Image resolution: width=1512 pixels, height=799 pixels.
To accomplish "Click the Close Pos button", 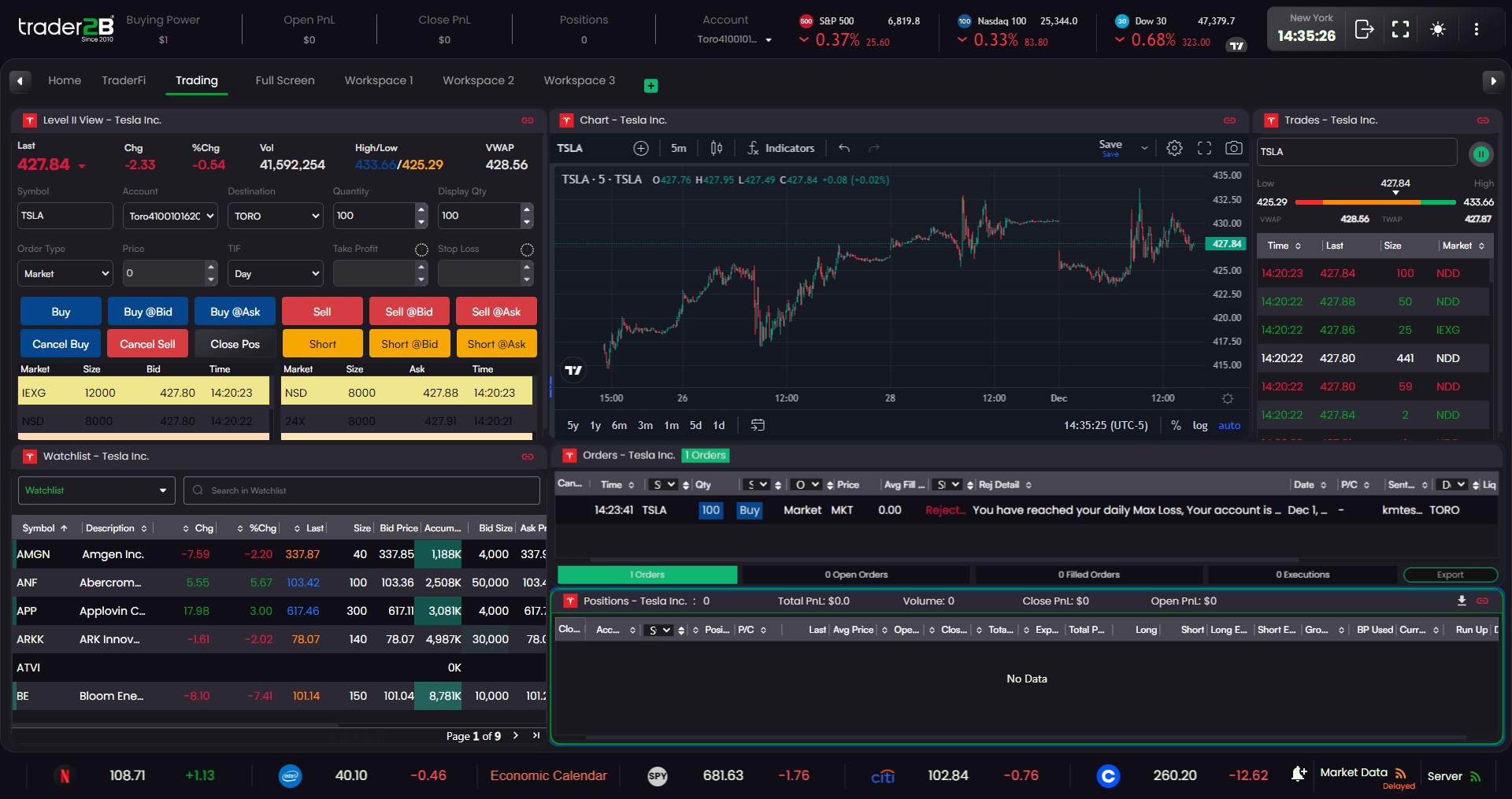I will (x=235, y=344).
